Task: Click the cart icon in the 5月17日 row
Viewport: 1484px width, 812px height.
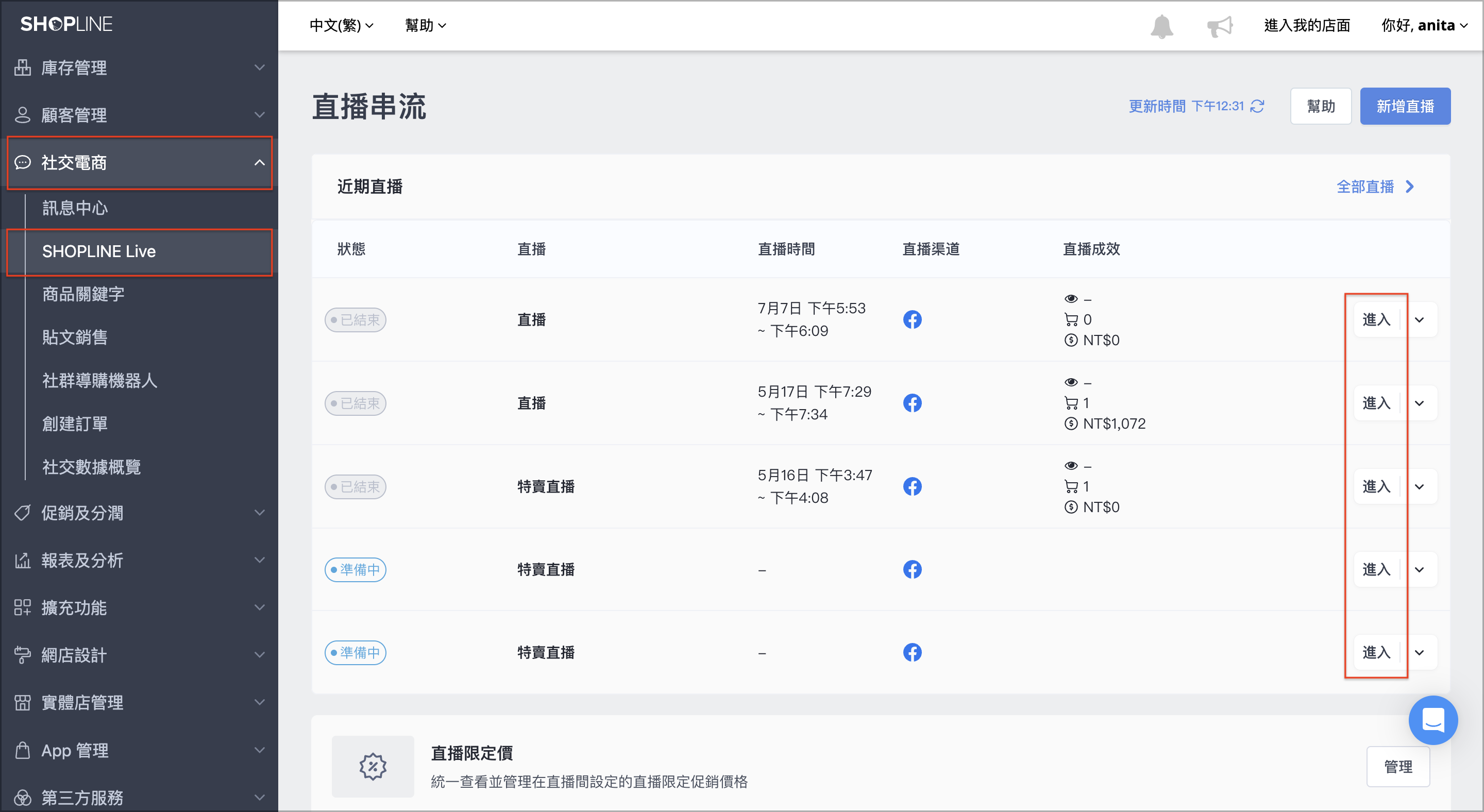Action: (1071, 402)
